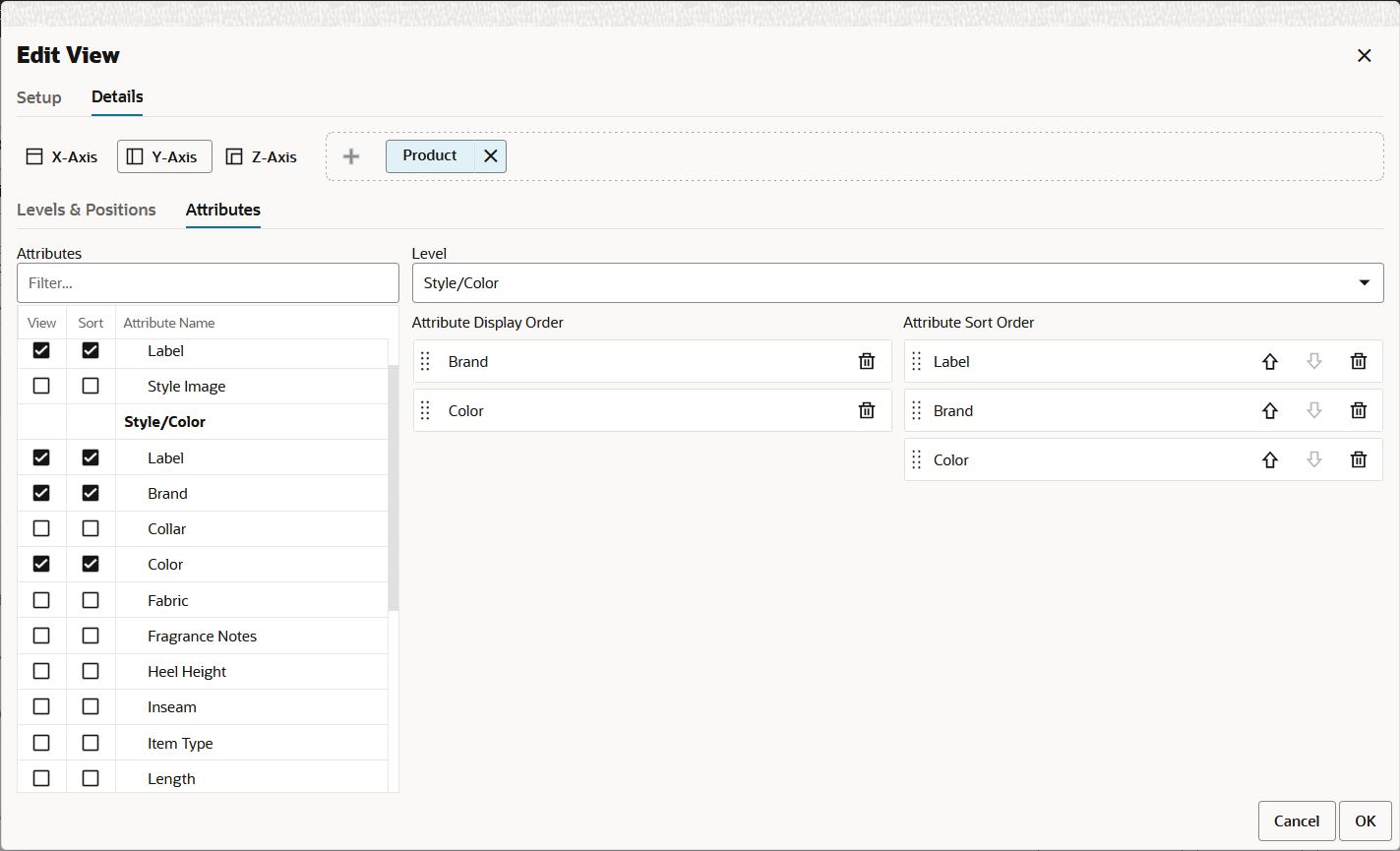Click the attribute list scrollbar
The height and width of the screenshot is (851, 1400).
394,487
